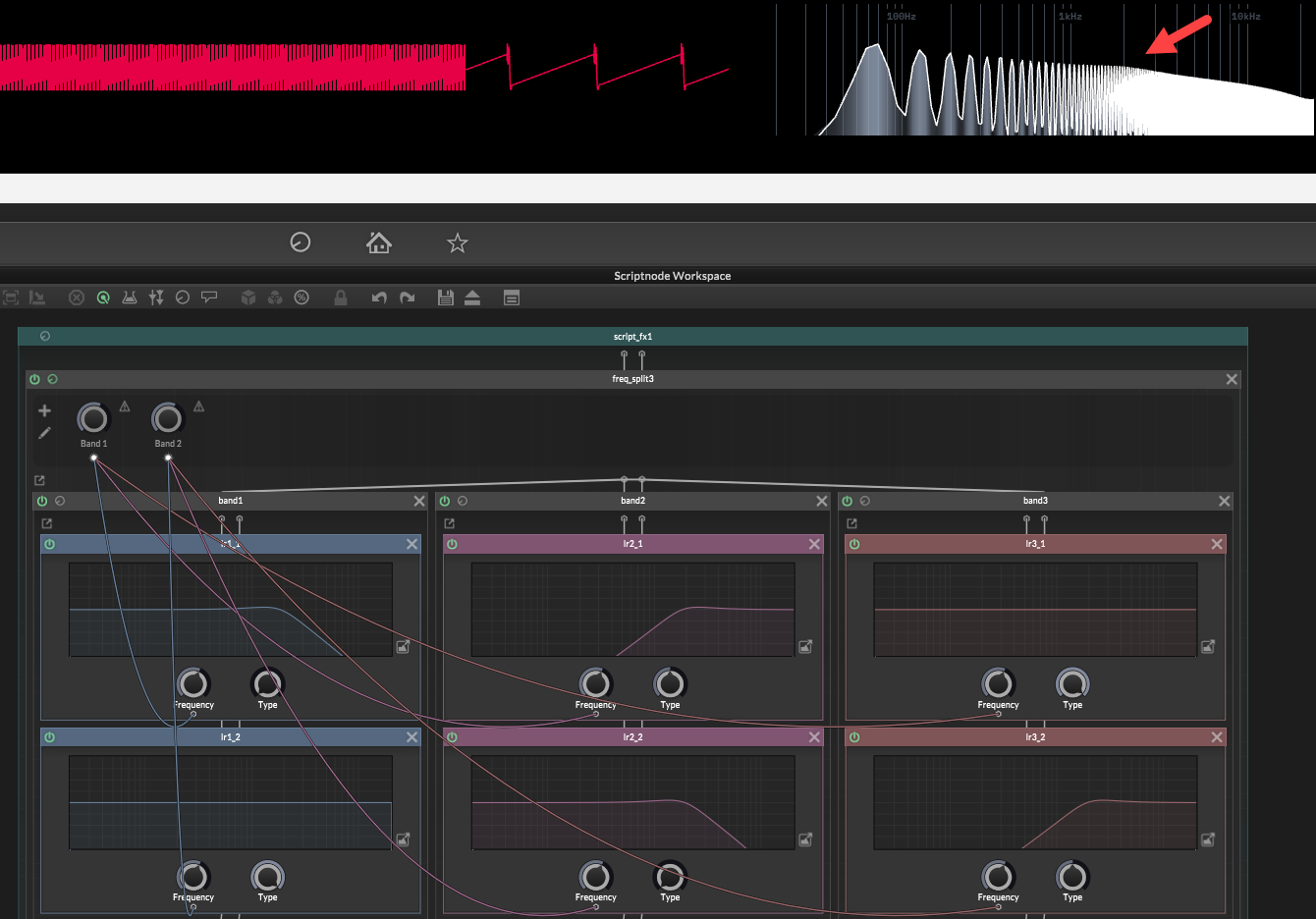Viewport: 1316px width, 919px height.
Task: Click the zoom-to-fit icon in scriptnode toolbar
Action: point(11,297)
